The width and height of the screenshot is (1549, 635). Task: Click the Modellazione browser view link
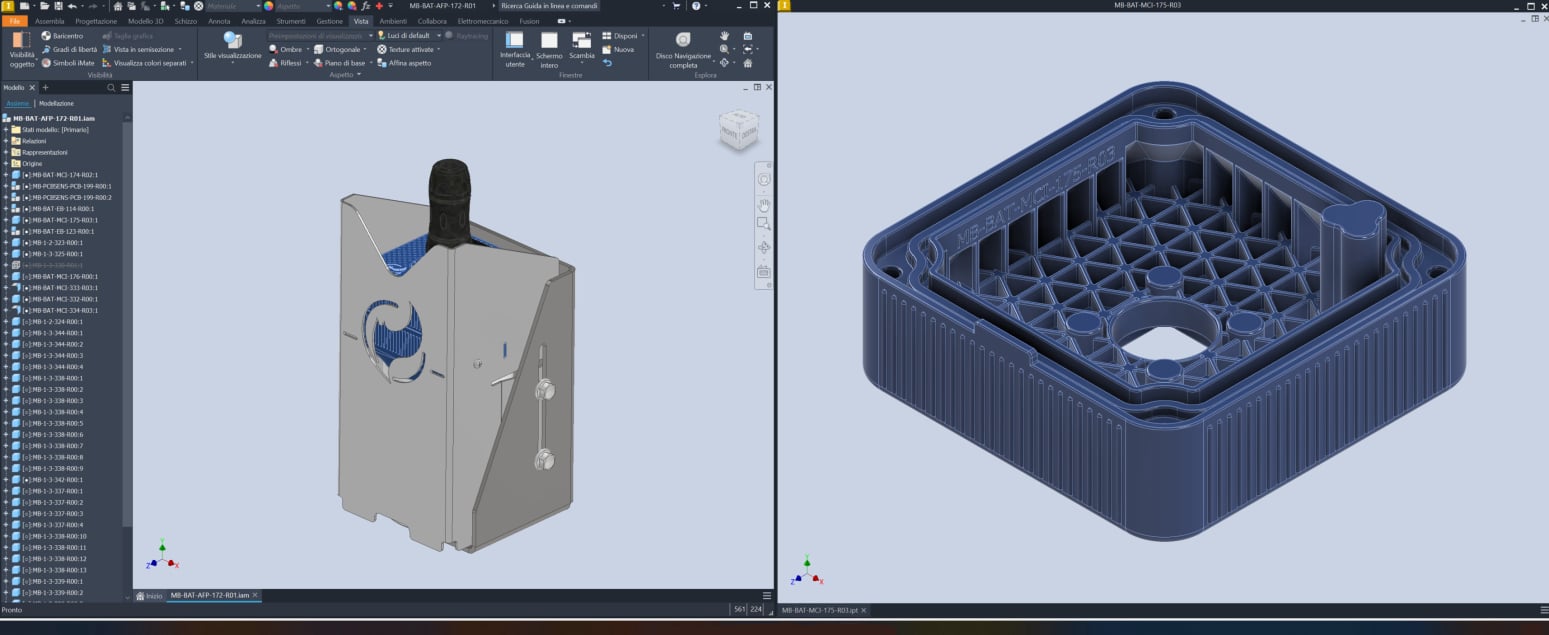pyautogui.click(x=56, y=103)
